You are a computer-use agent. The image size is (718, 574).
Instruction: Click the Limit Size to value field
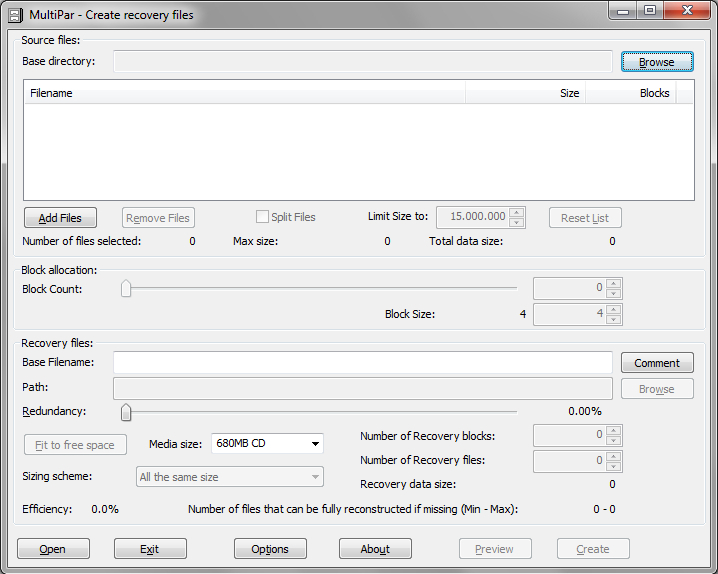[473, 217]
